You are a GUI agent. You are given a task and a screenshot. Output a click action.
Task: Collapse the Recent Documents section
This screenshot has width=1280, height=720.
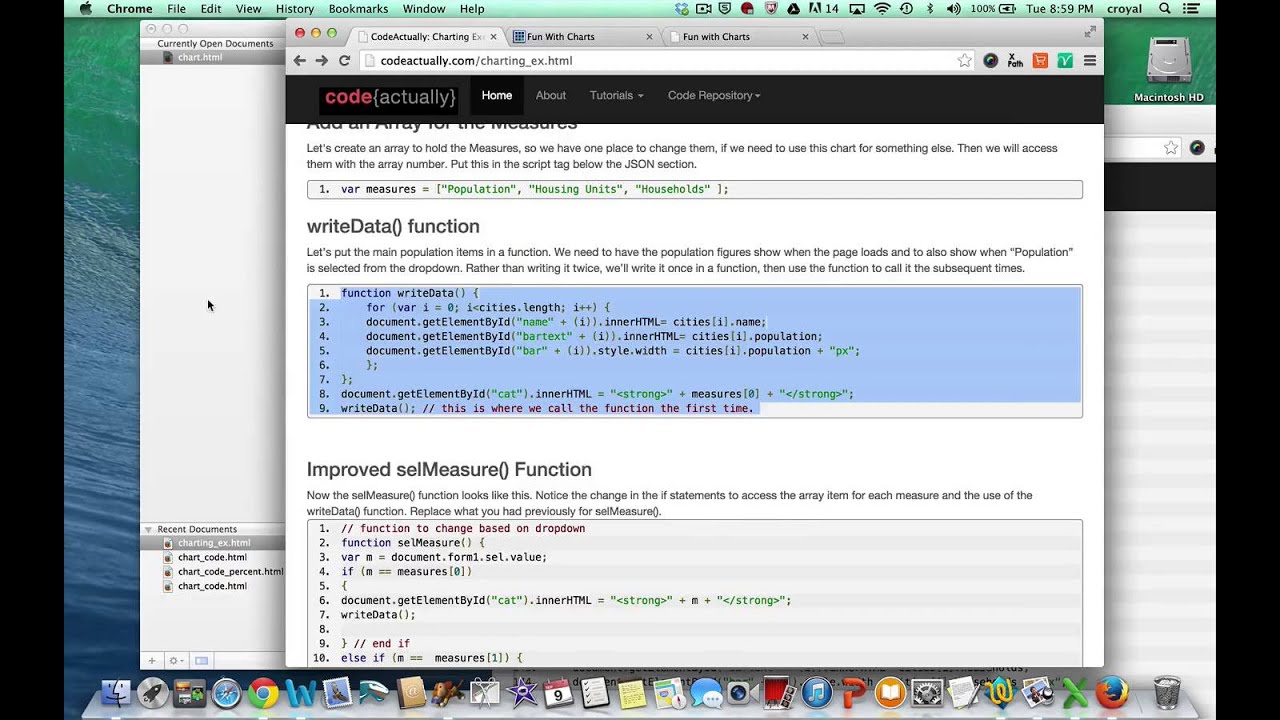point(148,529)
